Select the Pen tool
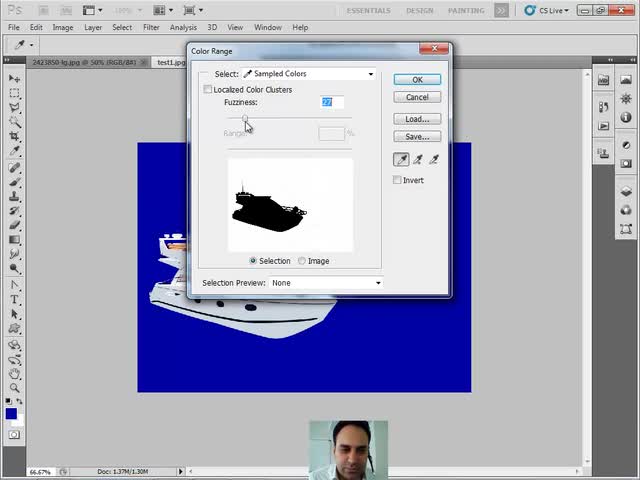Viewport: 640px width, 480px height. click(14, 285)
